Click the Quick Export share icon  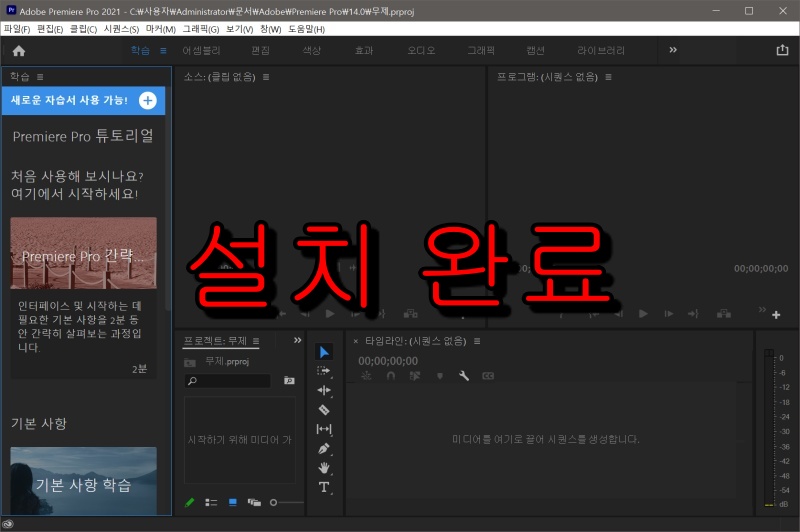(782, 50)
